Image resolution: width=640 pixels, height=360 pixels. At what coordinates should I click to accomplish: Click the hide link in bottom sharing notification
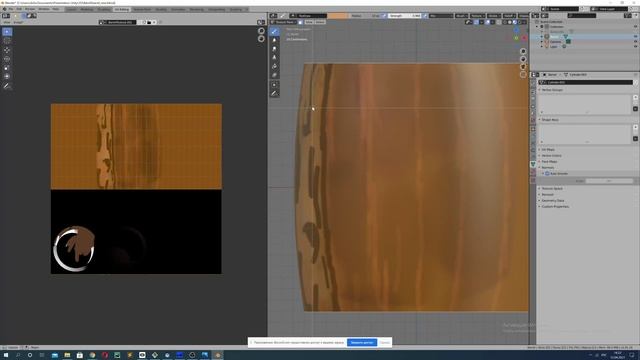385,342
